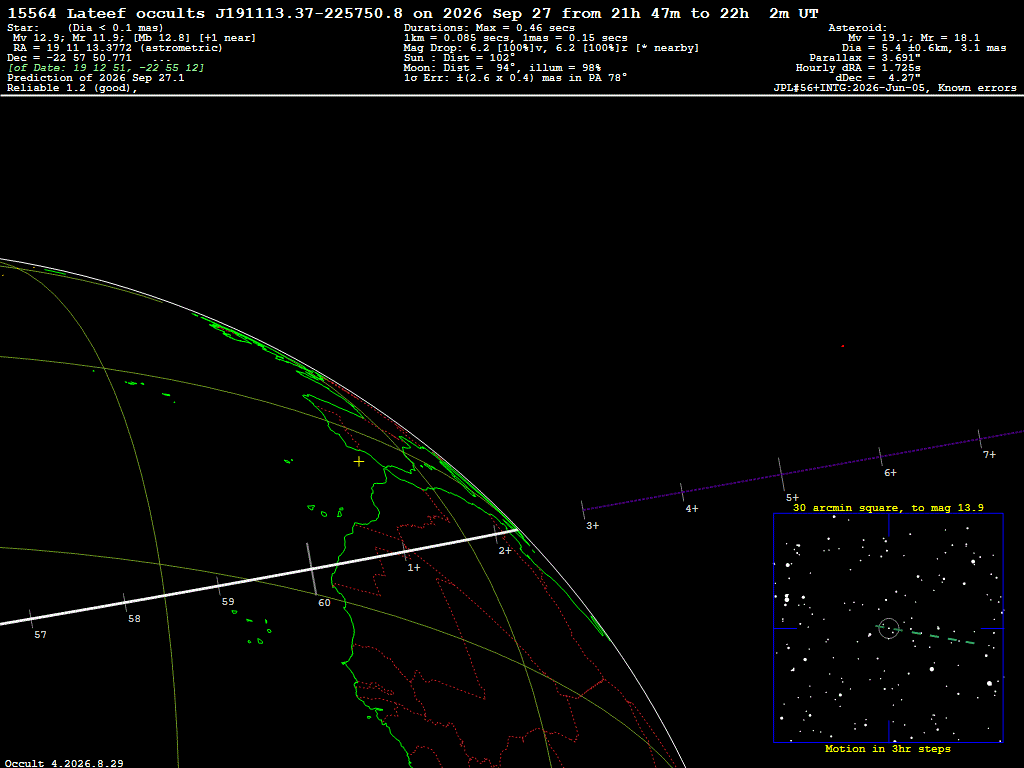Click the 59 minute tick label

(228, 601)
